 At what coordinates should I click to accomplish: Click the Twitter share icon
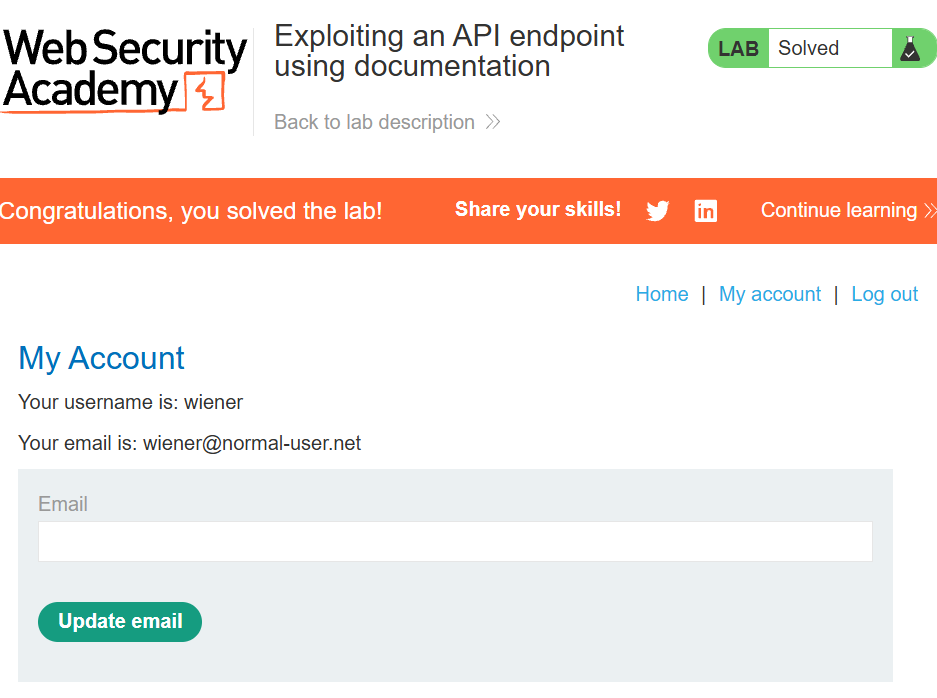tap(657, 211)
